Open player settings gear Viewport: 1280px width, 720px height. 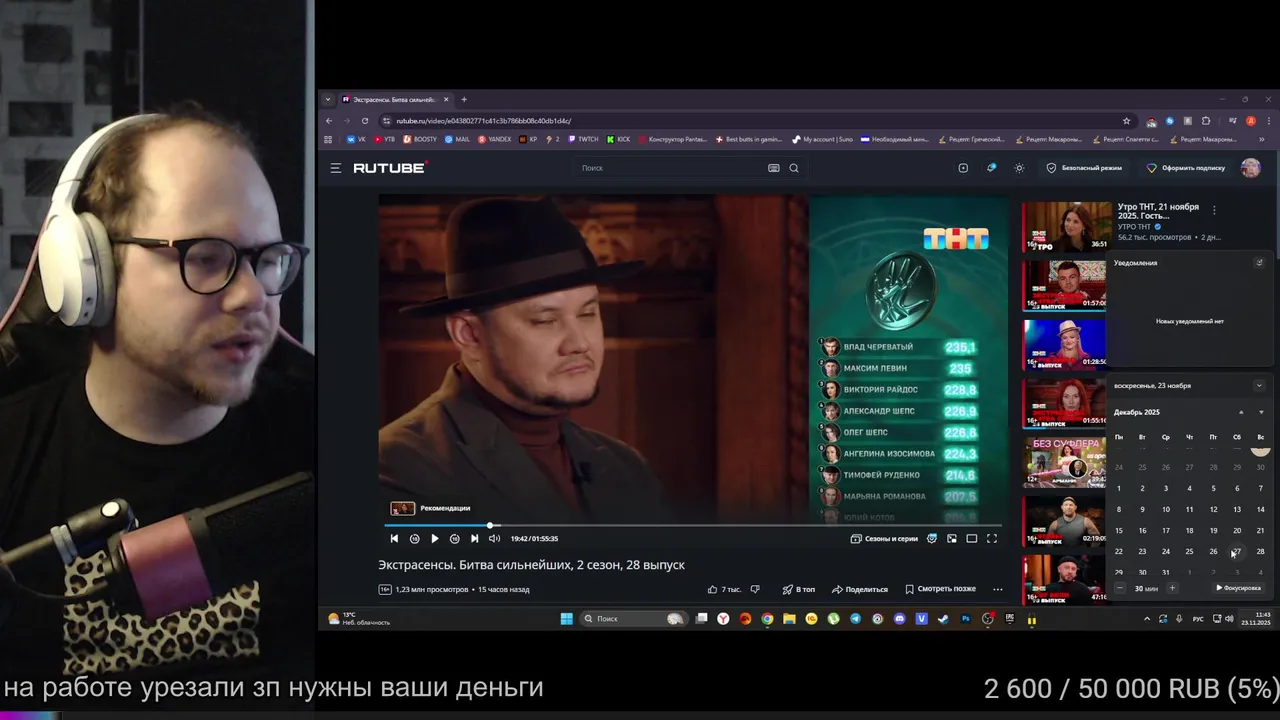(932, 539)
